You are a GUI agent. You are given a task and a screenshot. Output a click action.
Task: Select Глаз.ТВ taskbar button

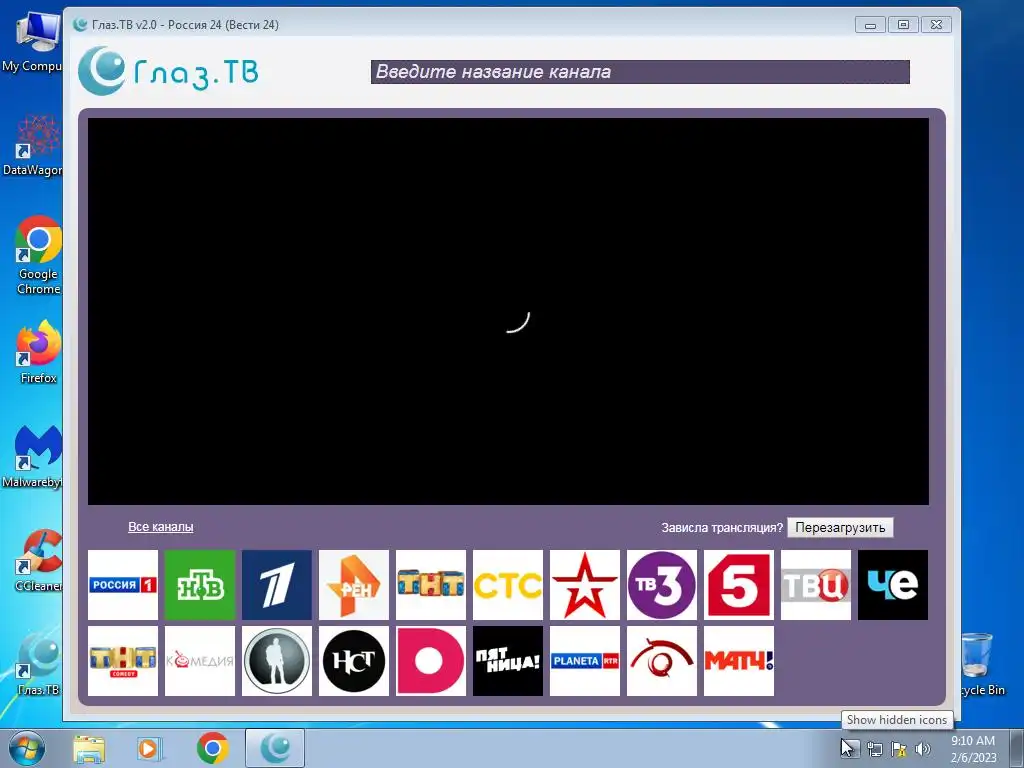(275, 748)
